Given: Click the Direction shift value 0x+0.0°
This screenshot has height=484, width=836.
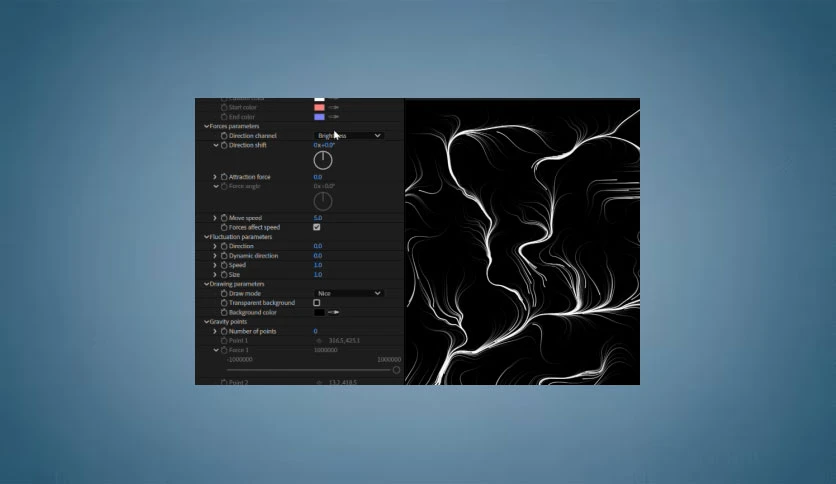Looking at the screenshot, I should pos(324,145).
